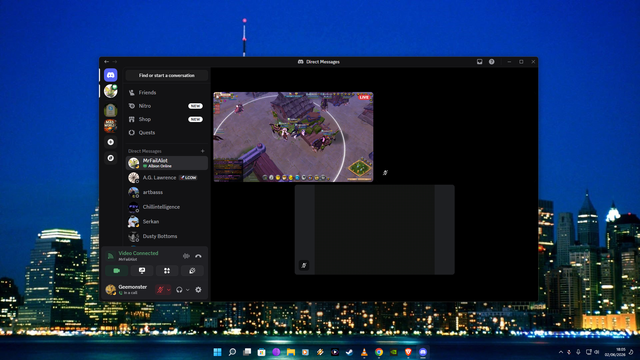Click the Video Connected status text
This screenshot has height=360, width=640.
[x=138, y=253]
